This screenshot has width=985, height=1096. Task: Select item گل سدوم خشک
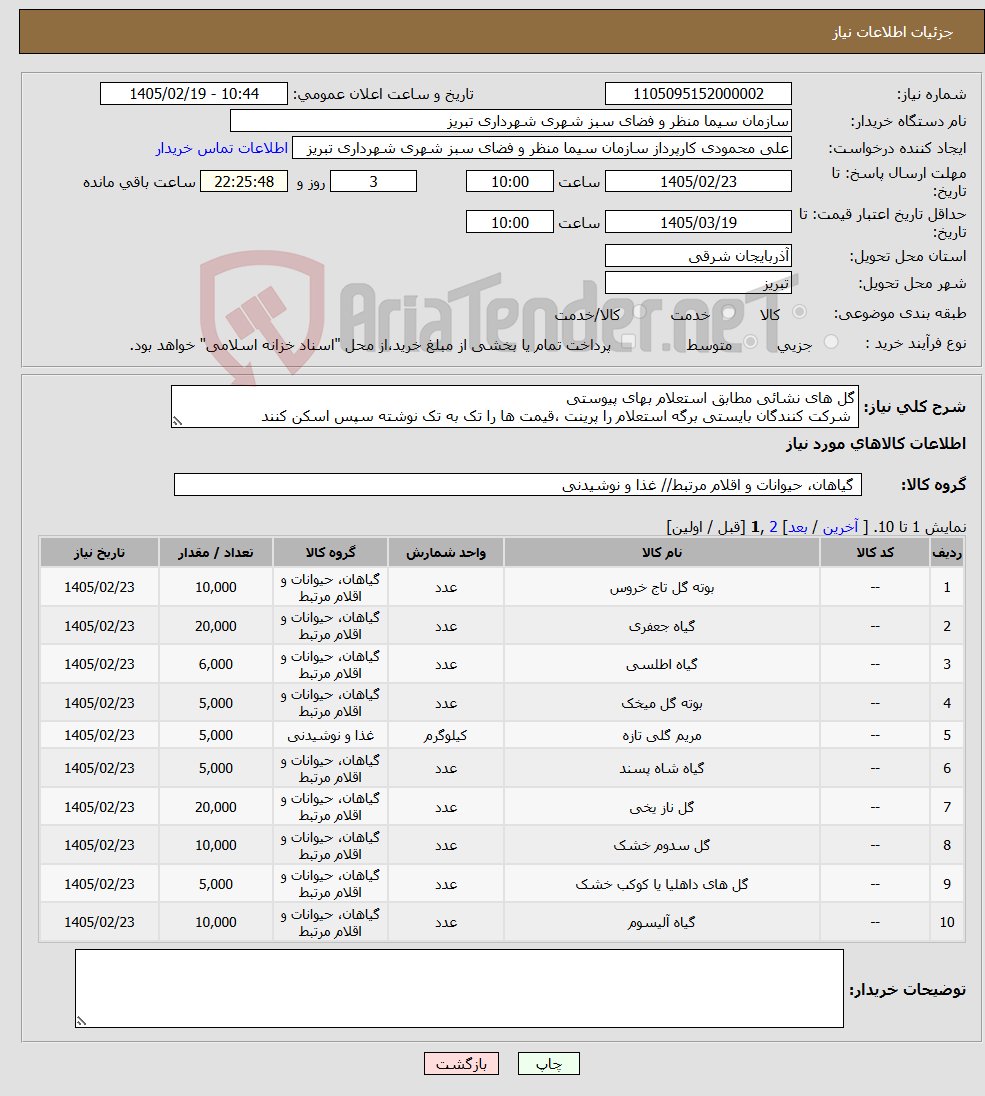(x=661, y=845)
